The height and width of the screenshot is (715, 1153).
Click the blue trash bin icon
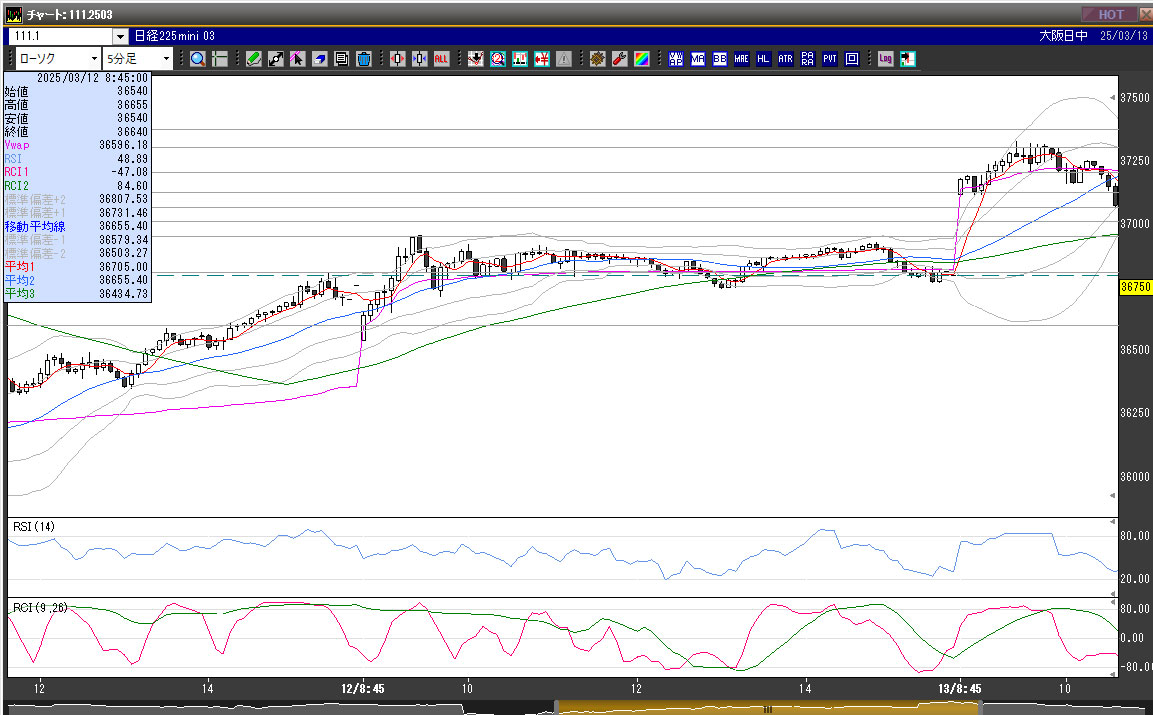(x=363, y=59)
